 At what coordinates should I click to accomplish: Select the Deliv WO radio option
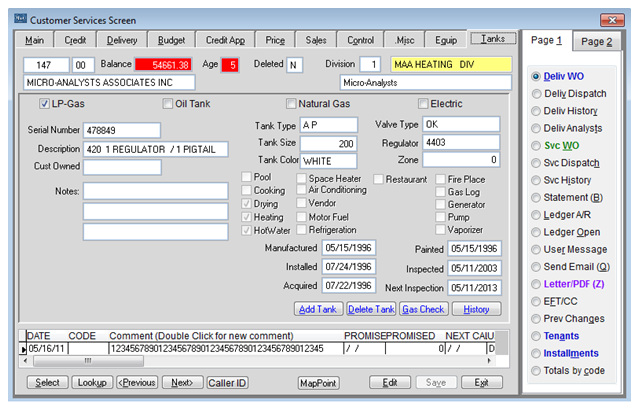point(536,76)
